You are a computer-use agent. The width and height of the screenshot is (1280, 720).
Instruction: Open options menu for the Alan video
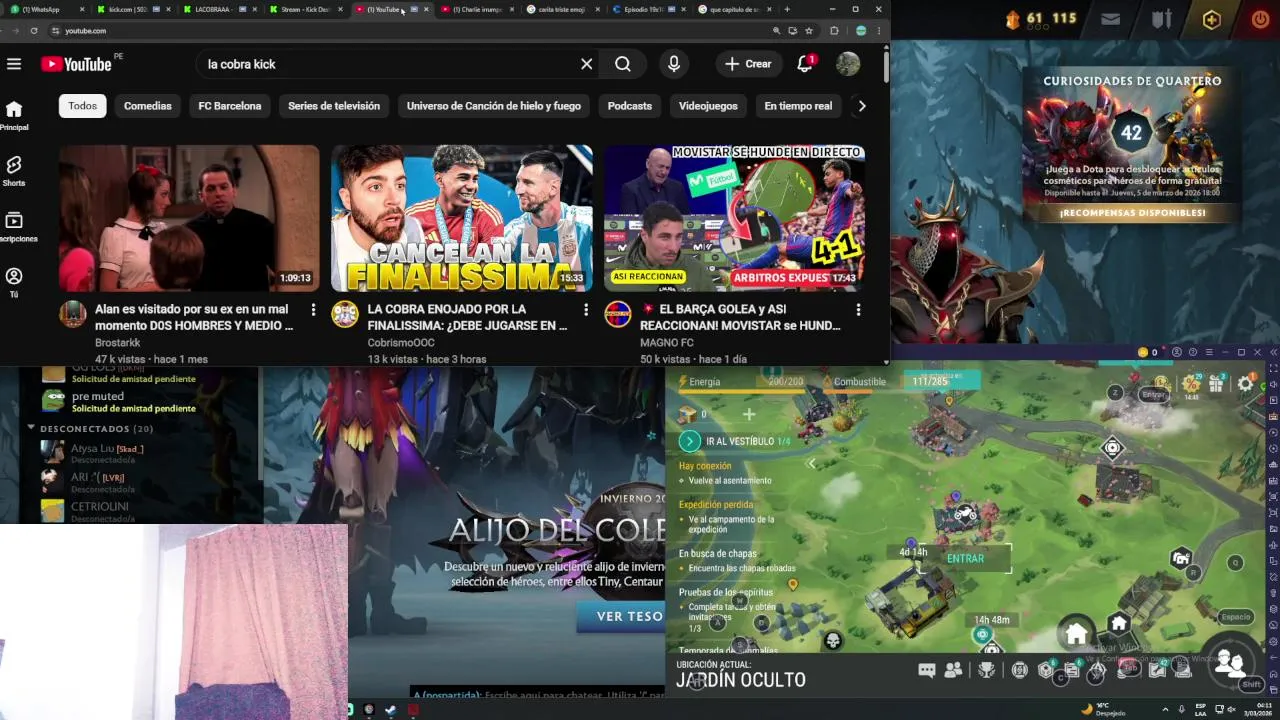point(313,310)
